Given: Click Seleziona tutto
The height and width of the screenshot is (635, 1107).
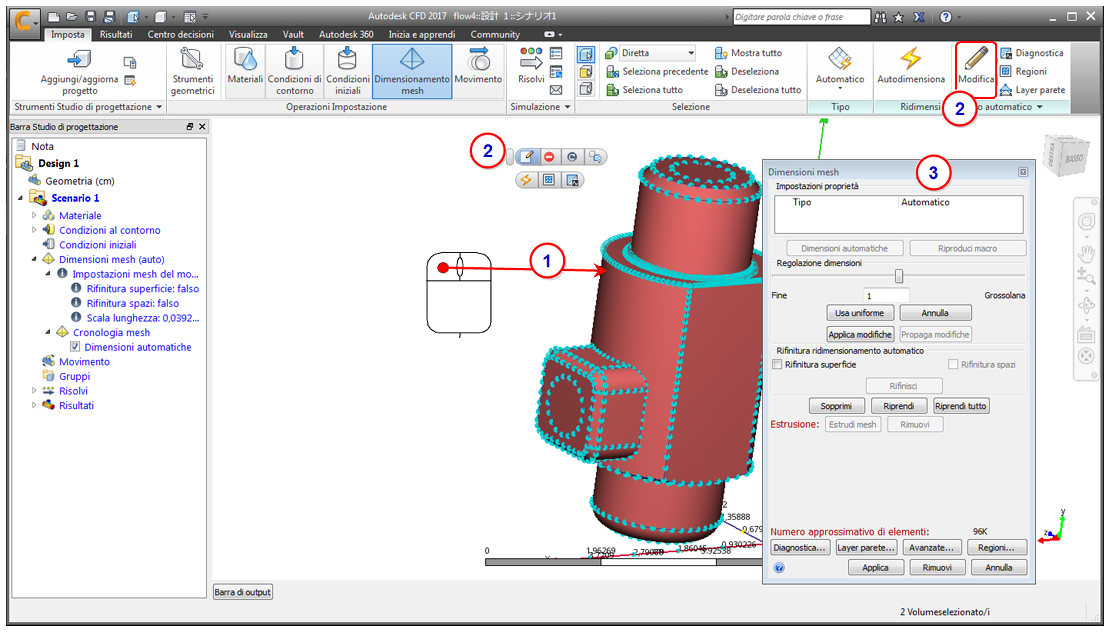Looking at the screenshot, I should tap(645, 90).
